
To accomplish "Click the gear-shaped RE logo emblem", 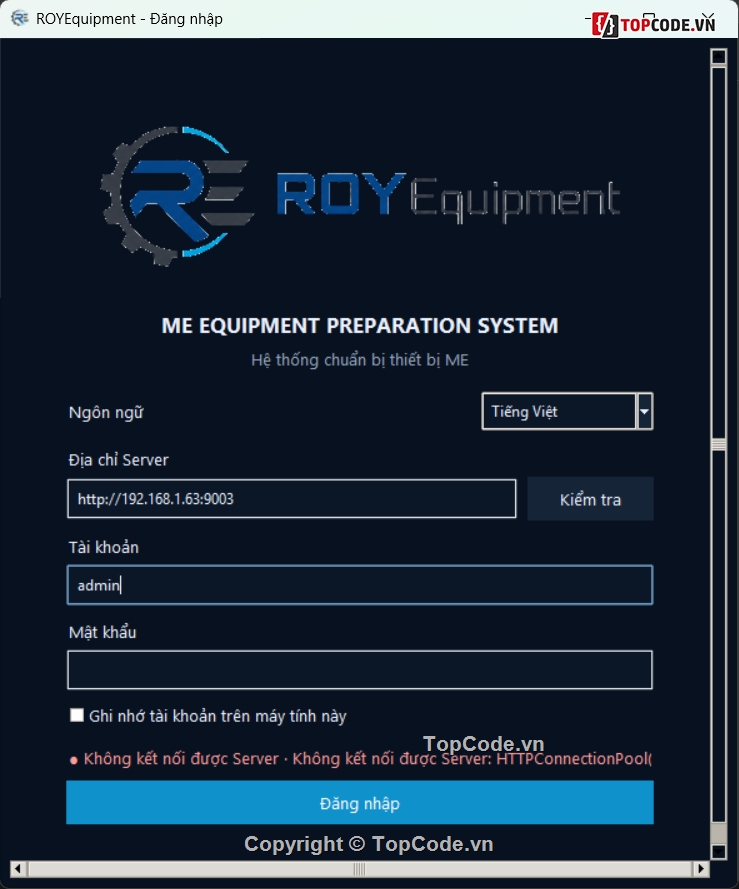I will tap(177, 196).
